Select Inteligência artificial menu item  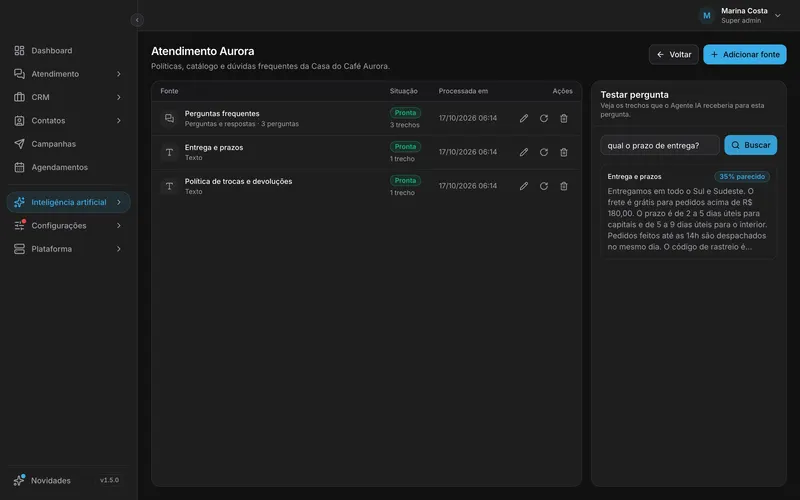point(69,202)
